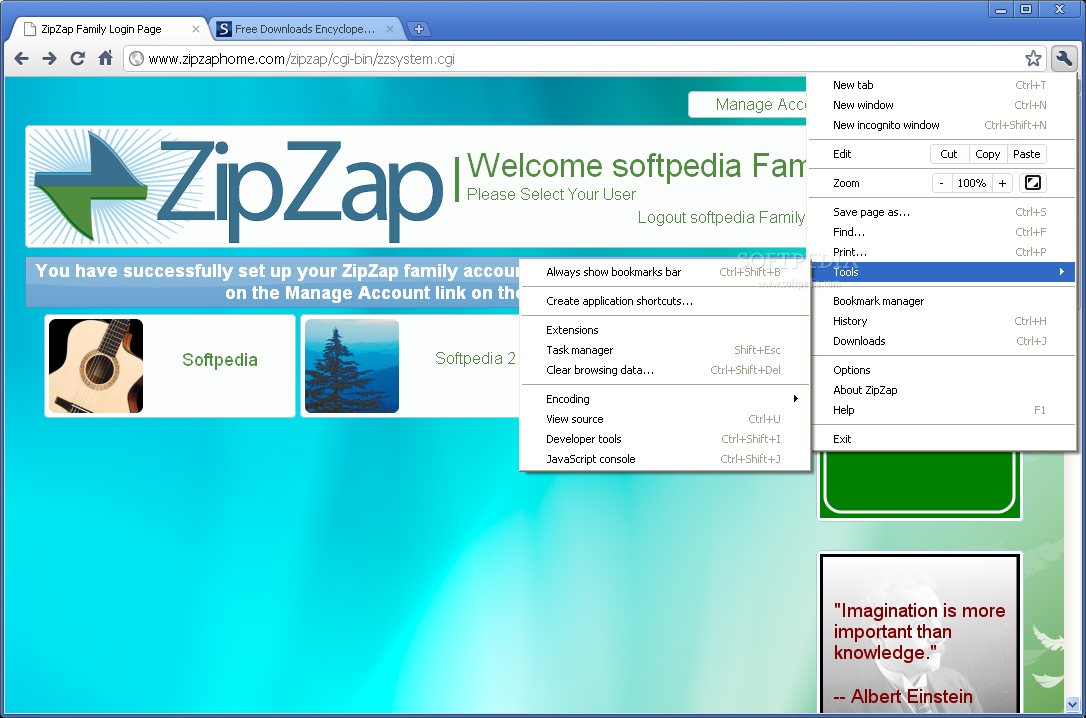Click the Paste button in Edit row
The image size is (1086, 718).
[x=1026, y=154]
